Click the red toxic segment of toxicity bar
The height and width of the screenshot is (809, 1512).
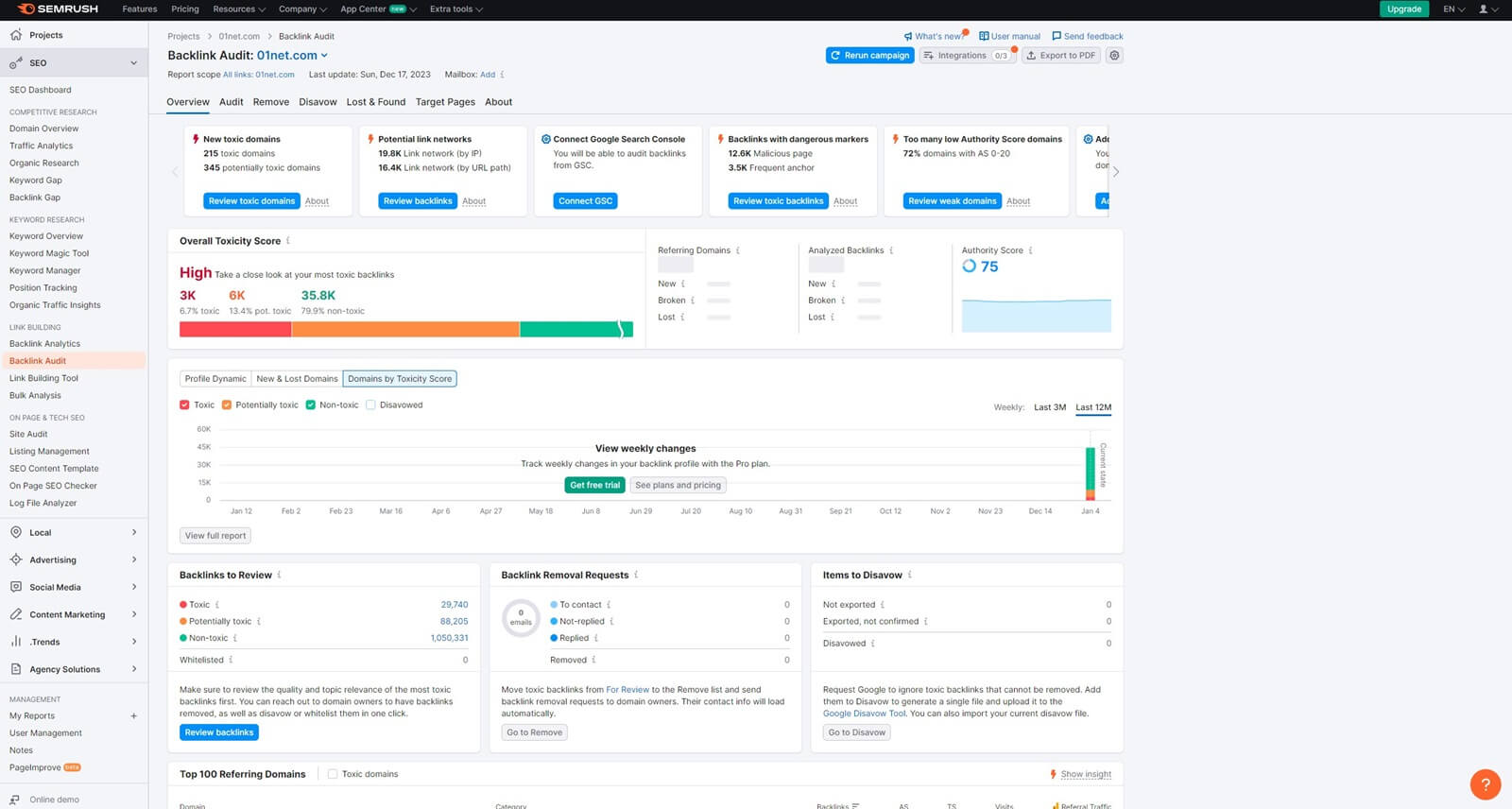coord(235,330)
